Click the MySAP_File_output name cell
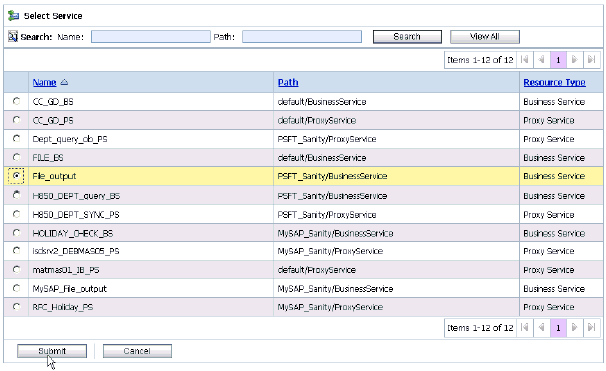The height and width of the screenshot is (371, 606). pyautogui.click(x=151, y=289)
